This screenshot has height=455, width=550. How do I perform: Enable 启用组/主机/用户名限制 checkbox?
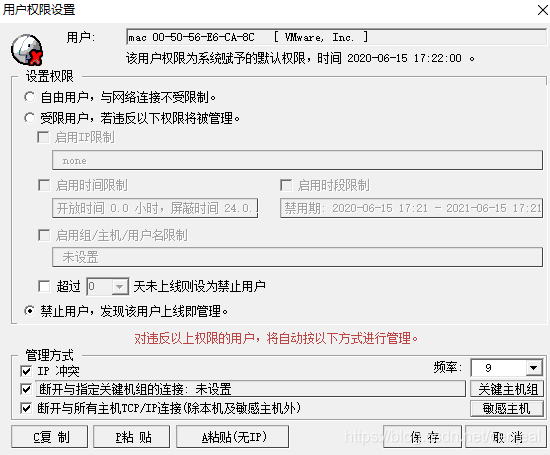pos(44,235)
